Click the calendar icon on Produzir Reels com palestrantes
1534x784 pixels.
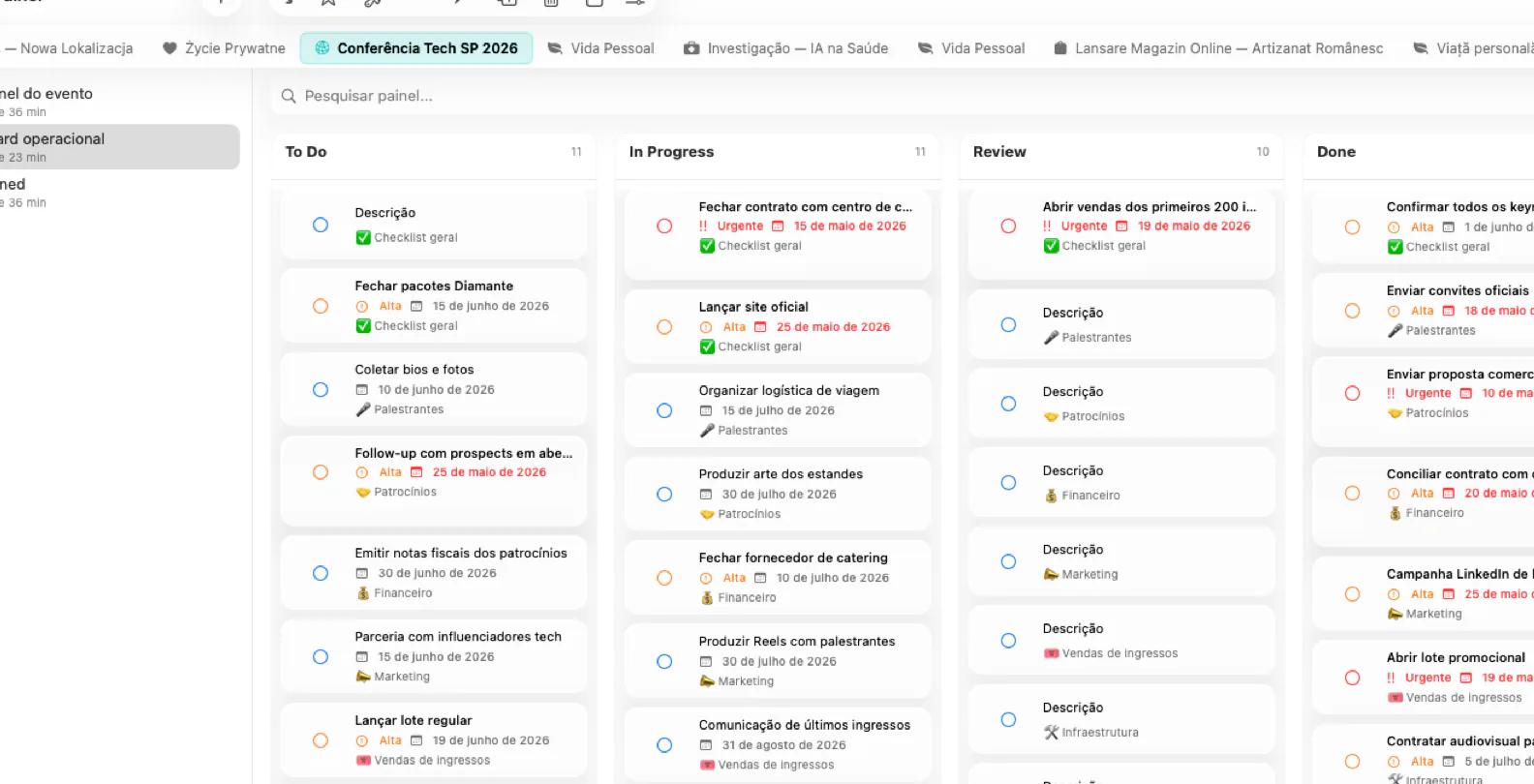[x=706, y=662]
